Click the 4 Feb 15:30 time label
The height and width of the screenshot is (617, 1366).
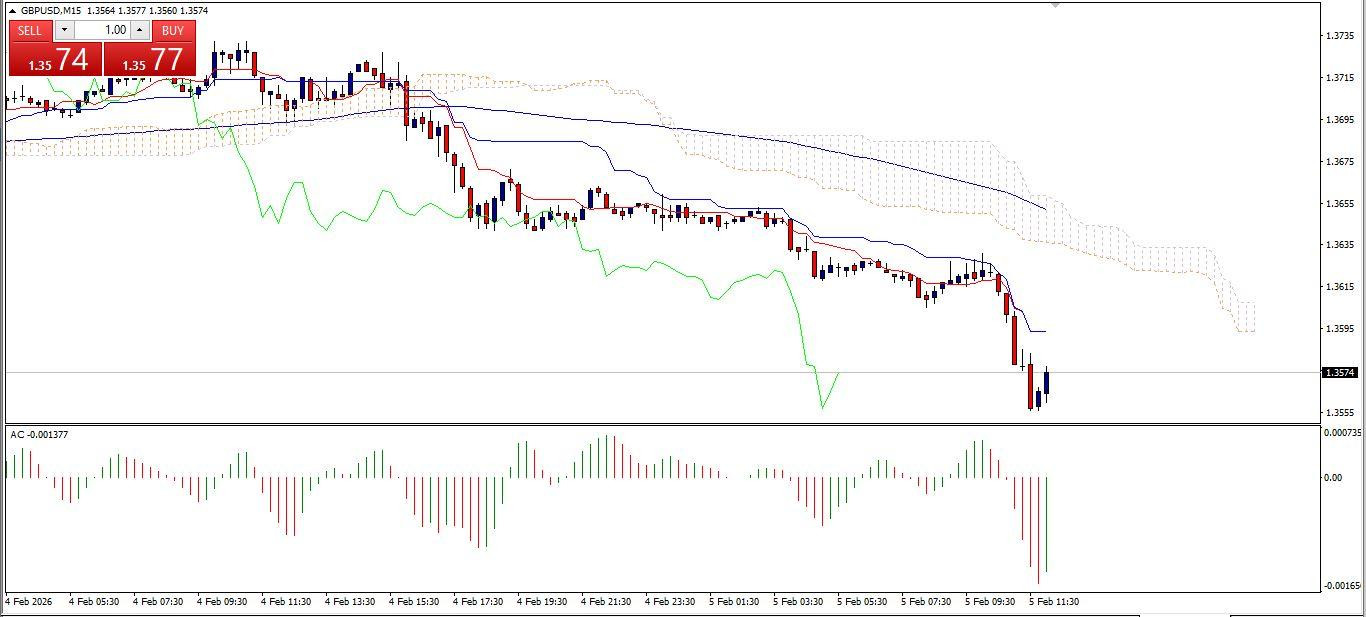(415, 602)
